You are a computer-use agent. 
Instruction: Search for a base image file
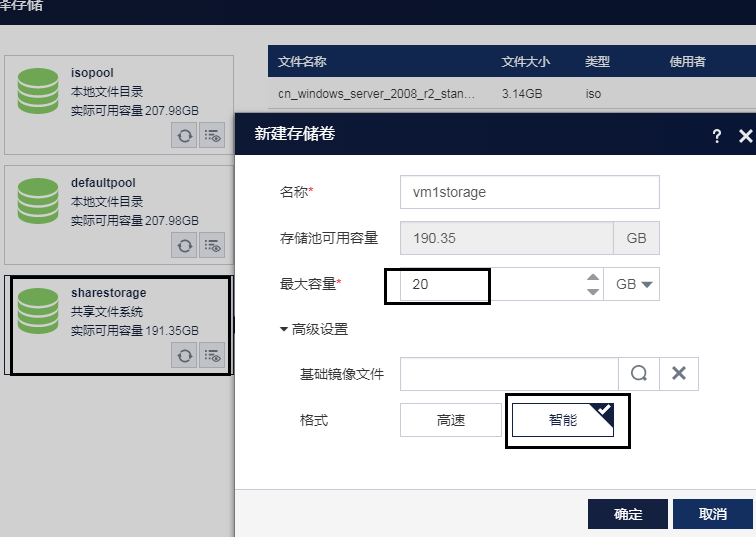tap(639, 374)
